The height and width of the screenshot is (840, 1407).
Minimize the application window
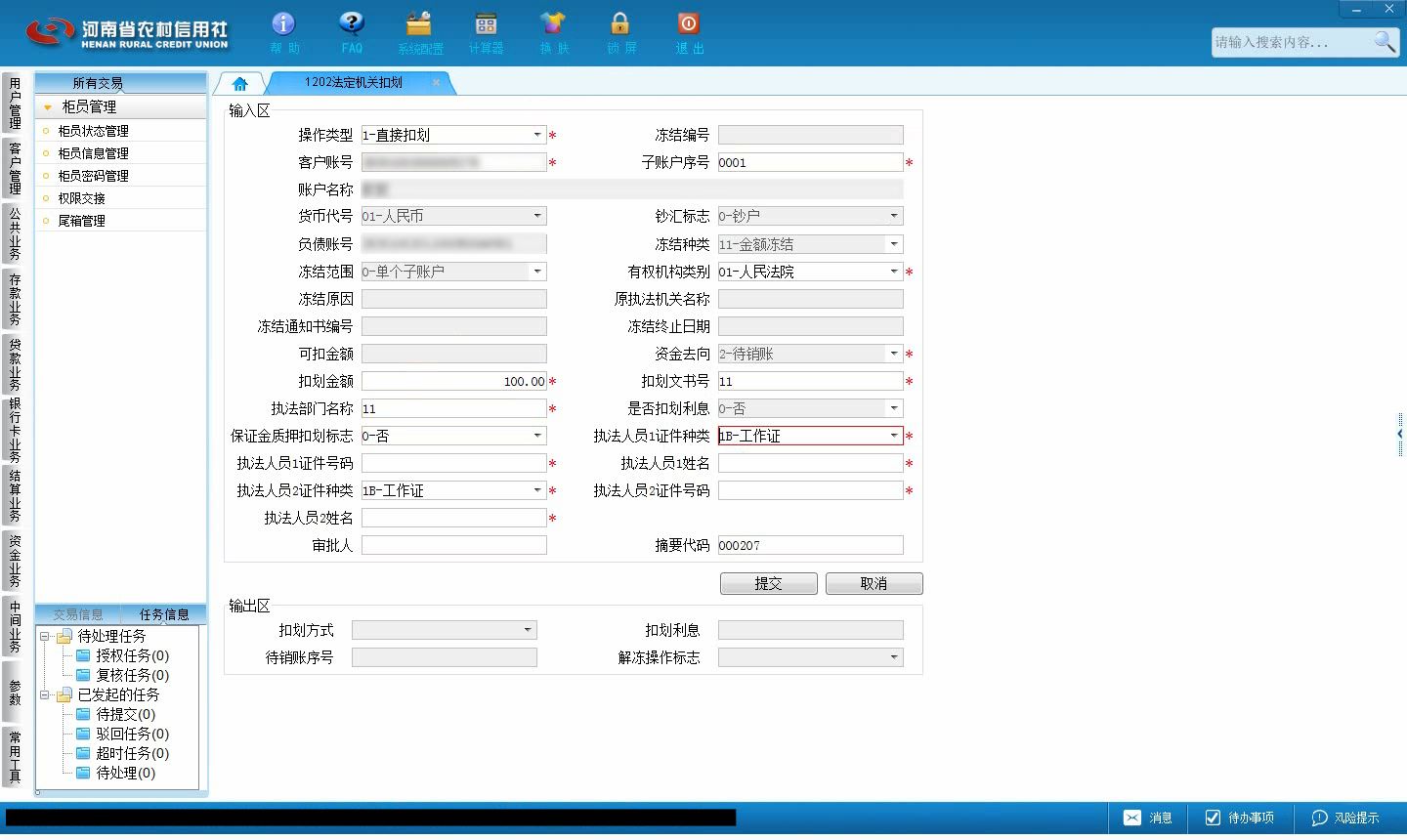1357,9
